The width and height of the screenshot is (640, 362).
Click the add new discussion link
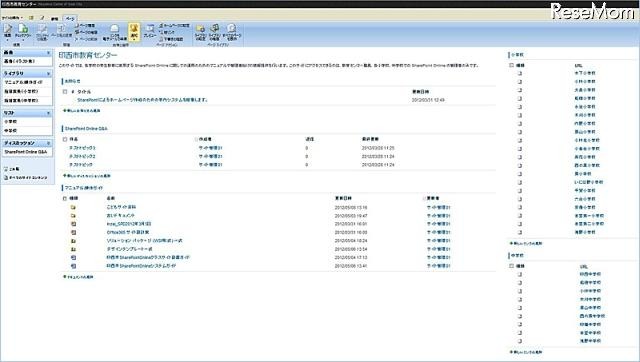tap(87, 176)
